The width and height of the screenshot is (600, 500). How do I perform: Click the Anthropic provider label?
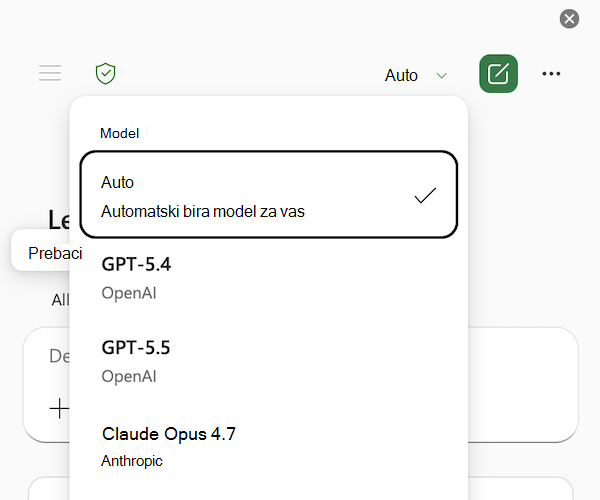(132, 461)
